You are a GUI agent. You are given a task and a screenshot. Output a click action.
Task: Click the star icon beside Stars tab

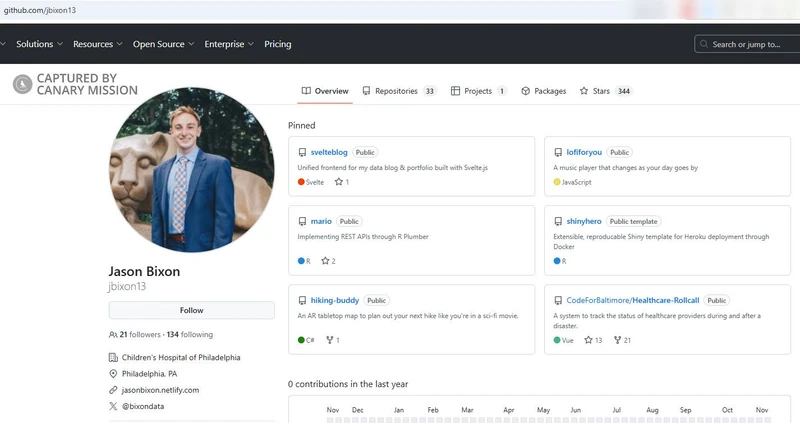point(584,91)
